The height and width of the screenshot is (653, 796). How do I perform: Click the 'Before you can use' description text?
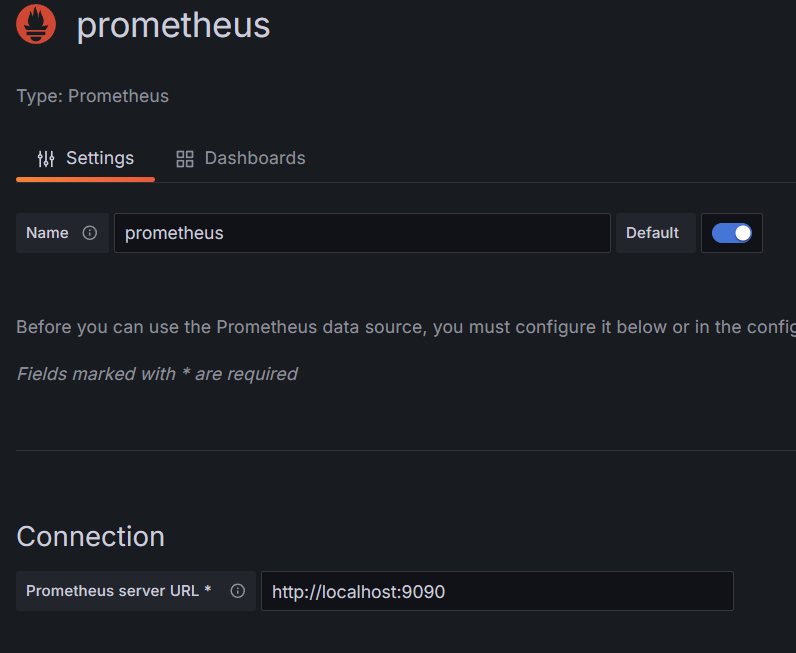click(x=406, y=327)
